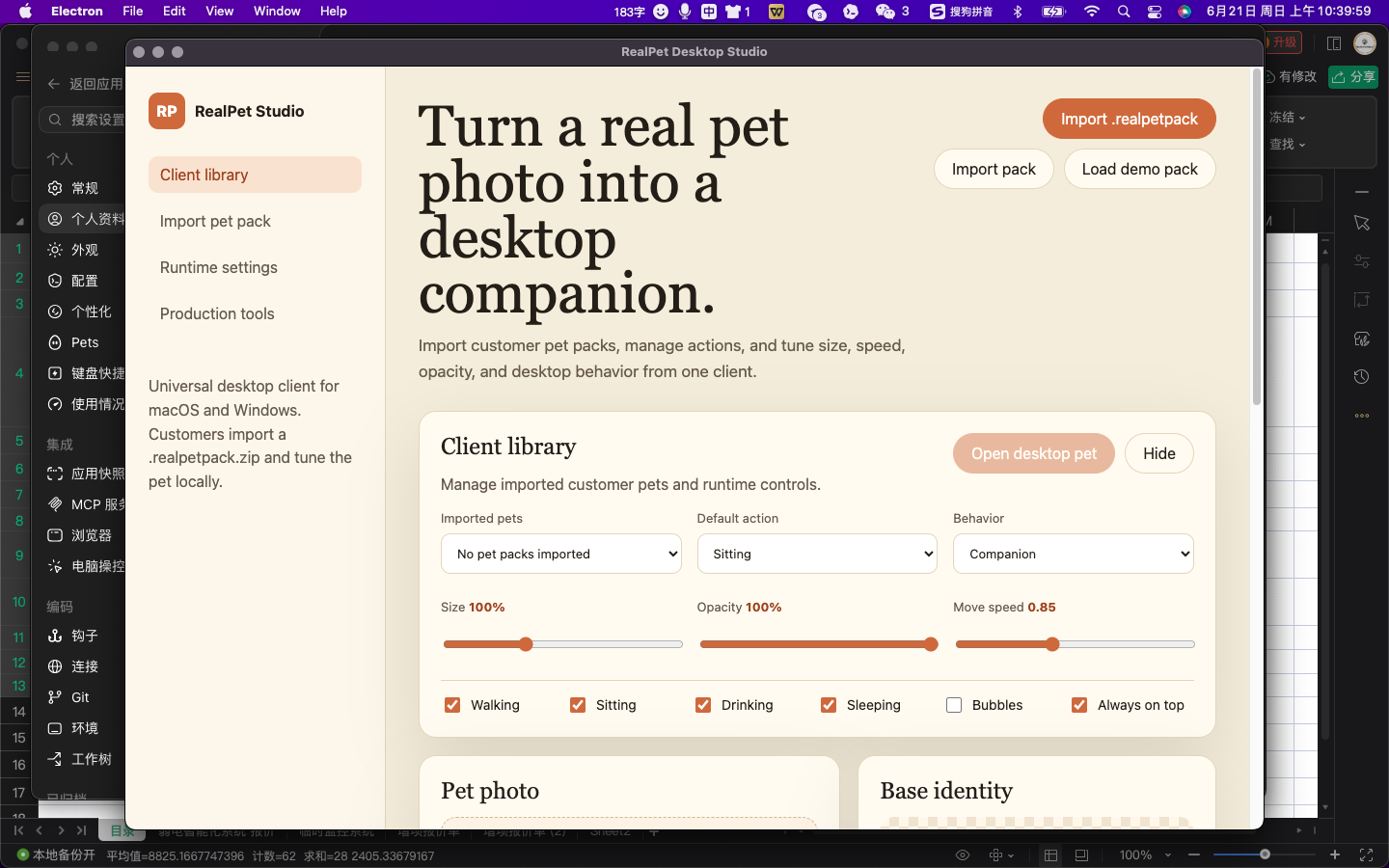The image size is (1389, 868).
Task: Enable the Bubbles checkbox
Action: (954, 705)
